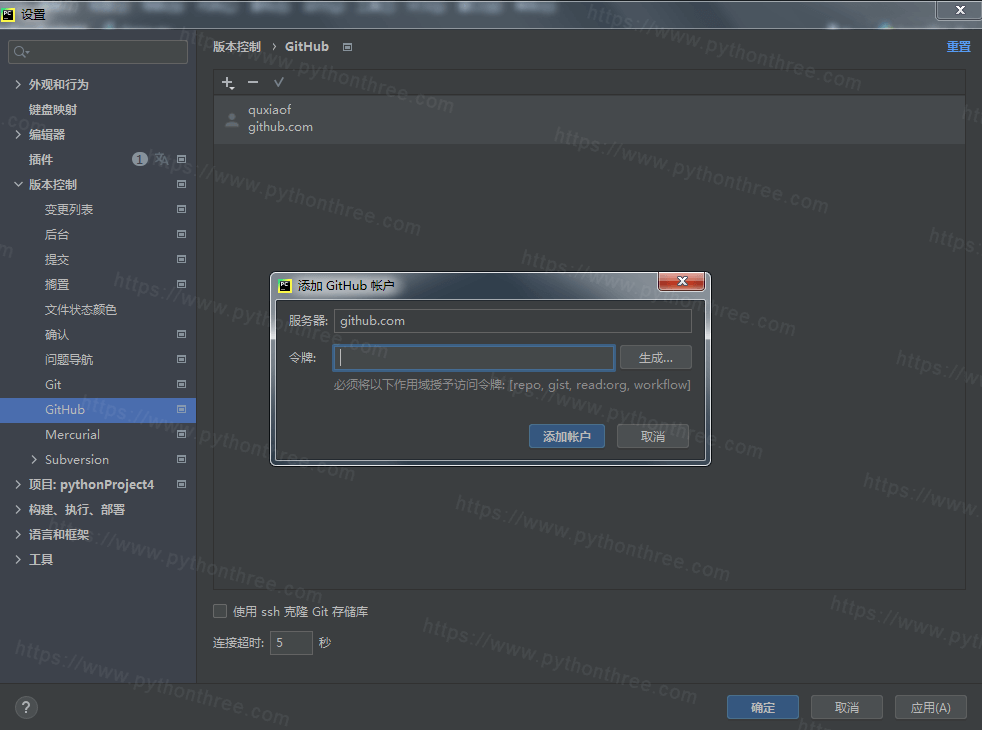Click the project icon on Git row
The width and height of the screenshot is (982, 730).
click(x=182, y=384)
